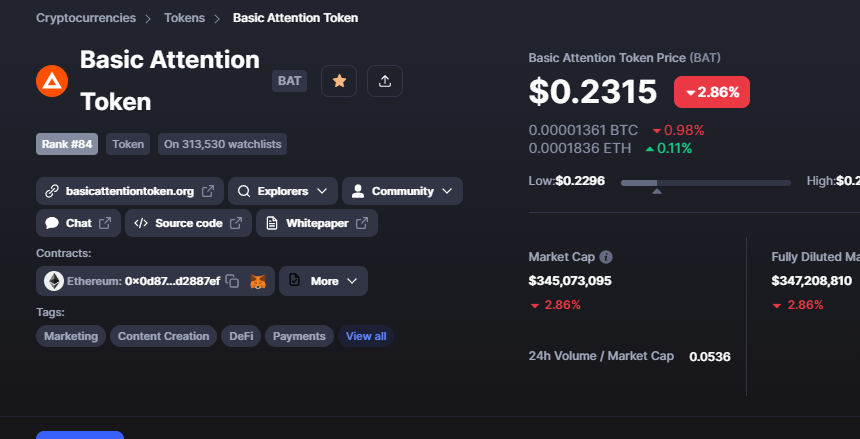Click the chat bubble icon
Image resolution: width=860 pixels, height=439 pixels.
52,223
